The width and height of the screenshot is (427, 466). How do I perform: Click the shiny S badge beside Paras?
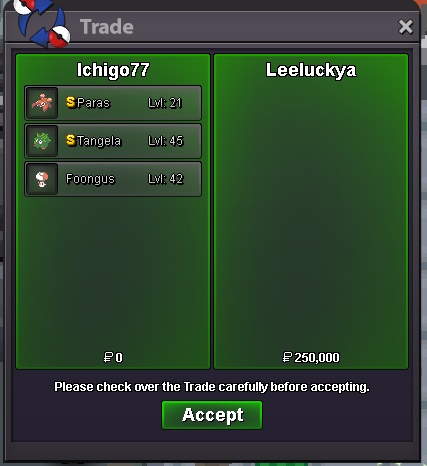71,102
